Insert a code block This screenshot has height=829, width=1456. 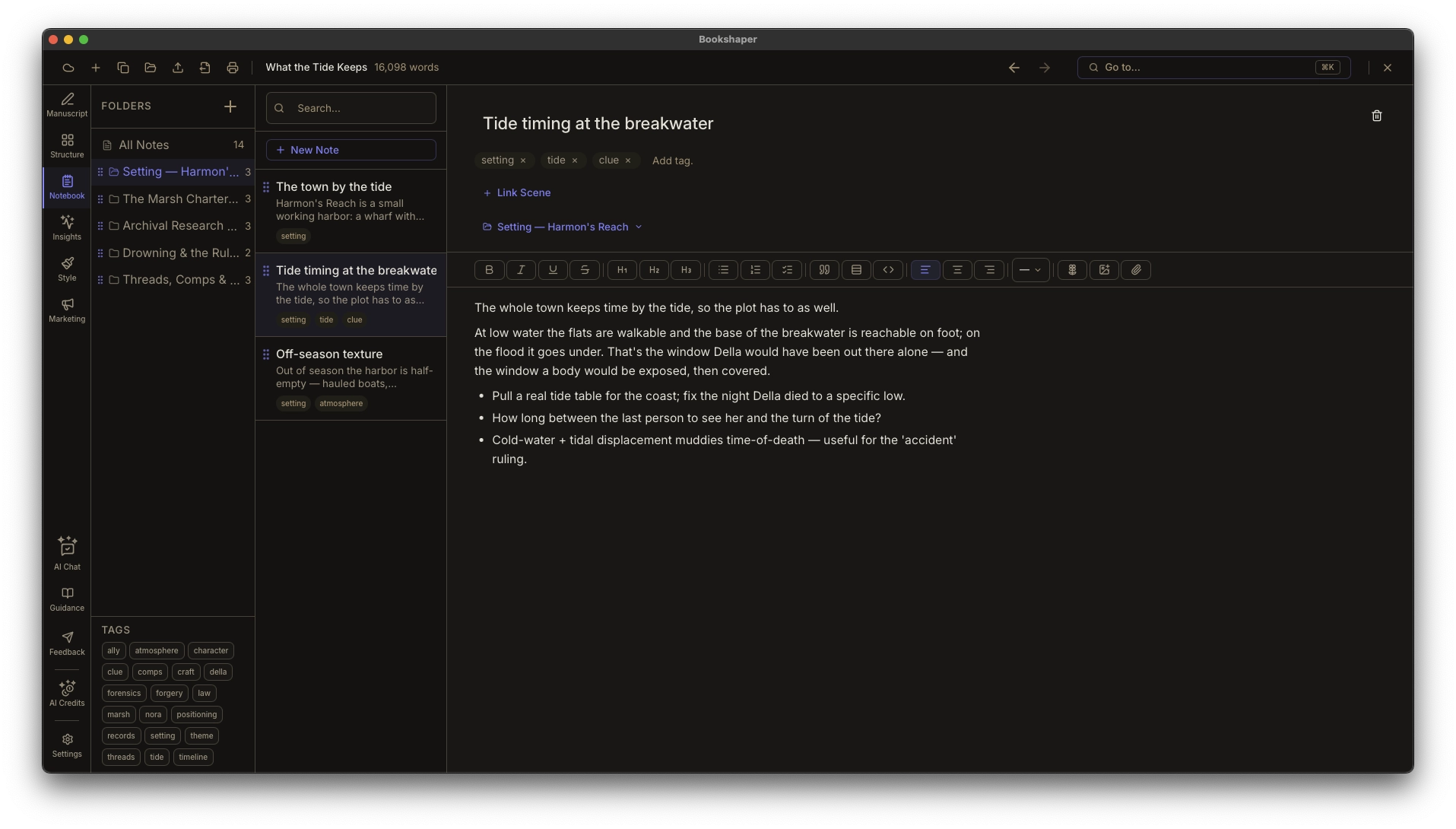pyautogui.click(x=888, y=270)
